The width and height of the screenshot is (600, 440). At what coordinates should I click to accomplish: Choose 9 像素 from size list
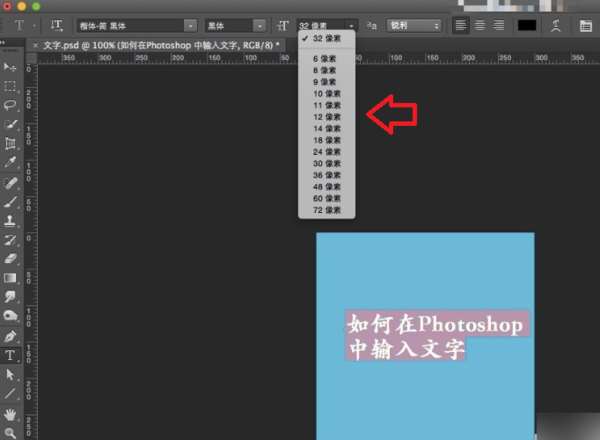[x=327, y=82]
